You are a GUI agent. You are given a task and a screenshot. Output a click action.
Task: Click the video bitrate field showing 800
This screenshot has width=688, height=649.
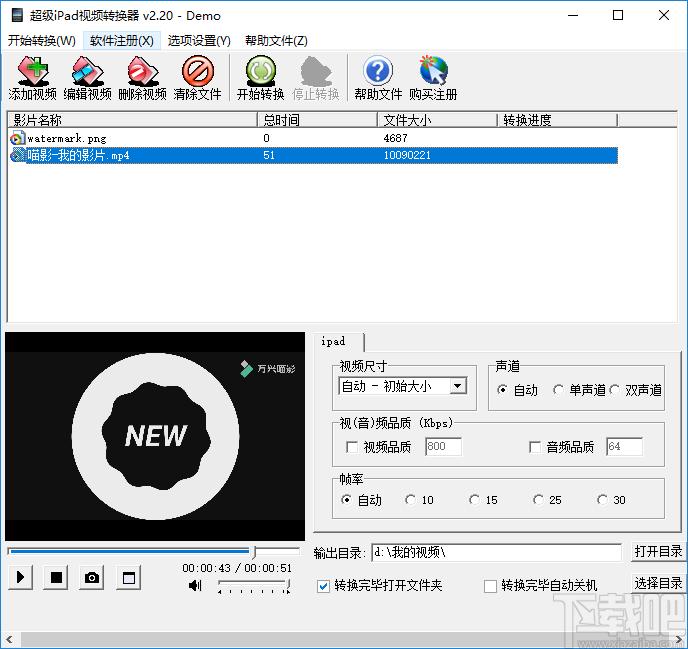pos(443,447)
